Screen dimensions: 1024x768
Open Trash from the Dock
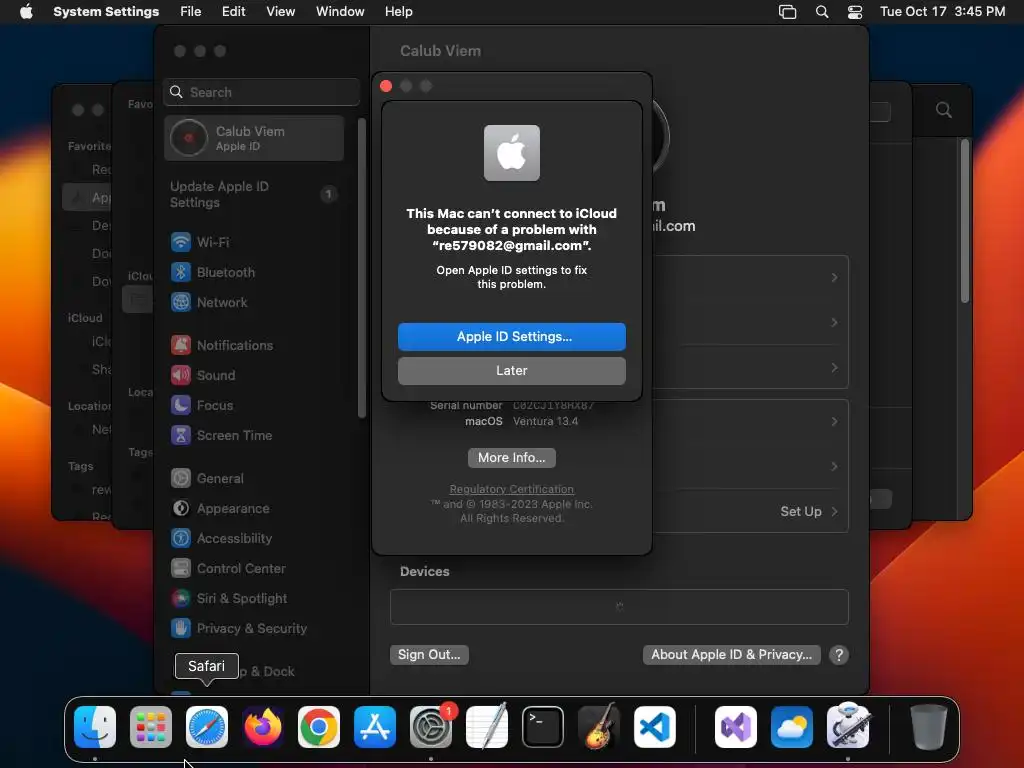pos(928,727)
